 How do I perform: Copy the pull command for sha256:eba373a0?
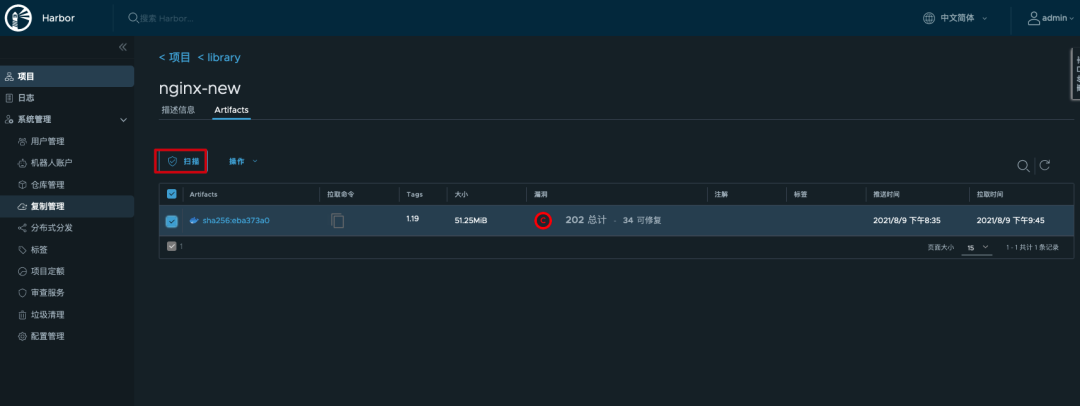click(338, 221)
